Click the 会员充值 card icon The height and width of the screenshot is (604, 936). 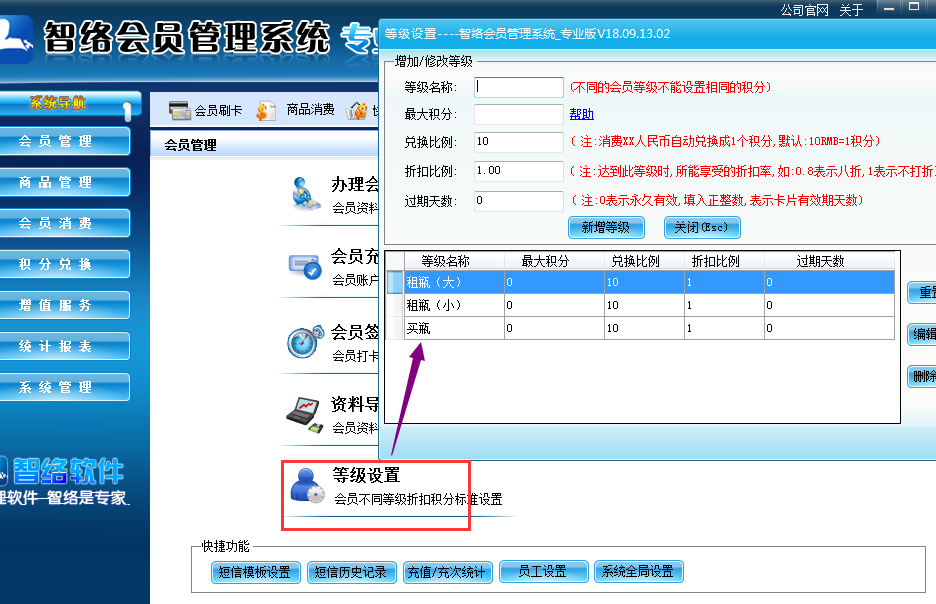[304, 267]
